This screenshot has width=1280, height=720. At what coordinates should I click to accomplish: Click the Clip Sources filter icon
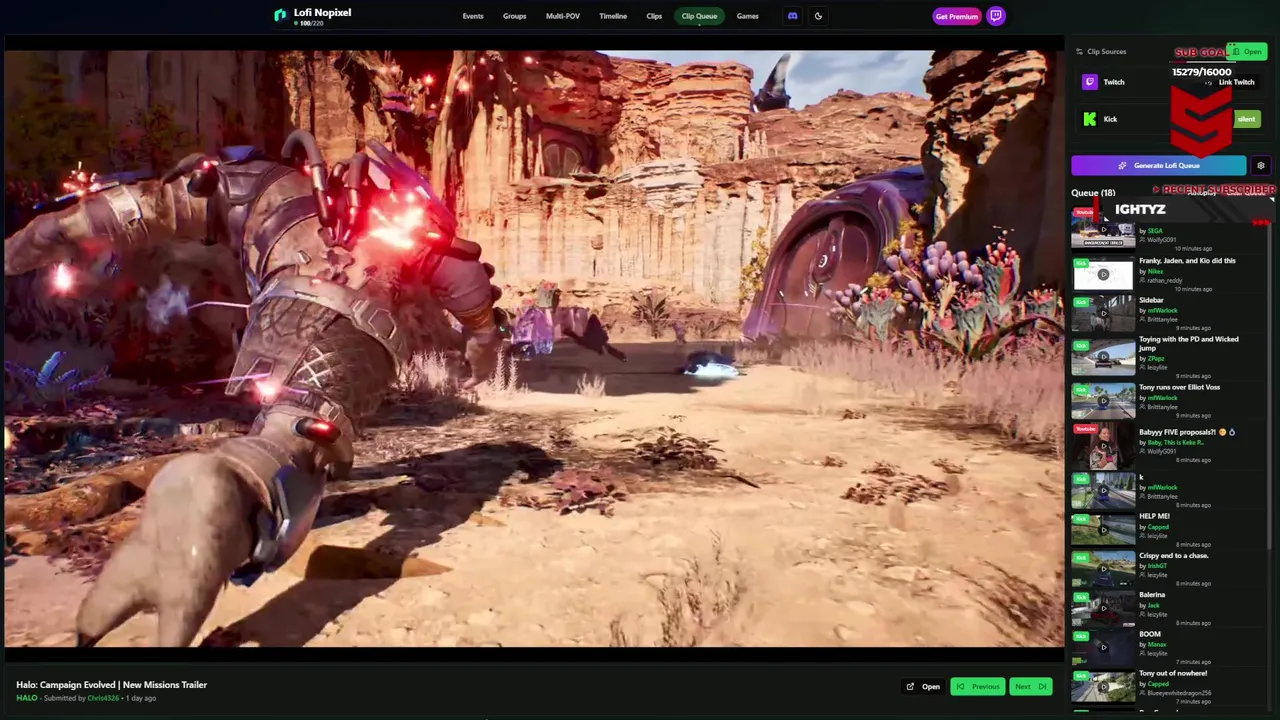point(1079,51)
